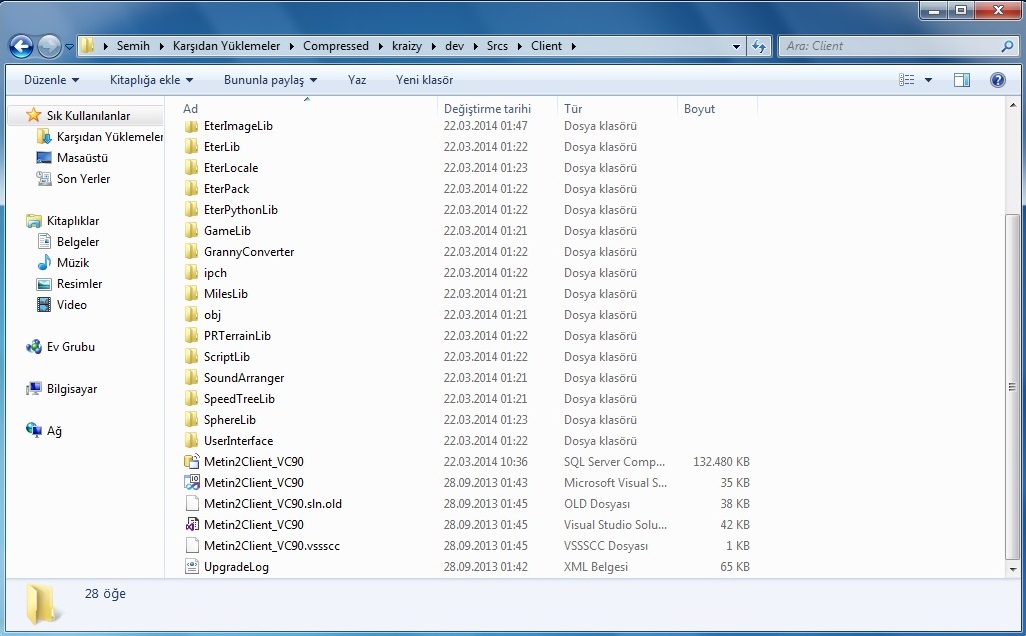
Task: Select the GrannyConverter folder icon
Action: (191, 251)
